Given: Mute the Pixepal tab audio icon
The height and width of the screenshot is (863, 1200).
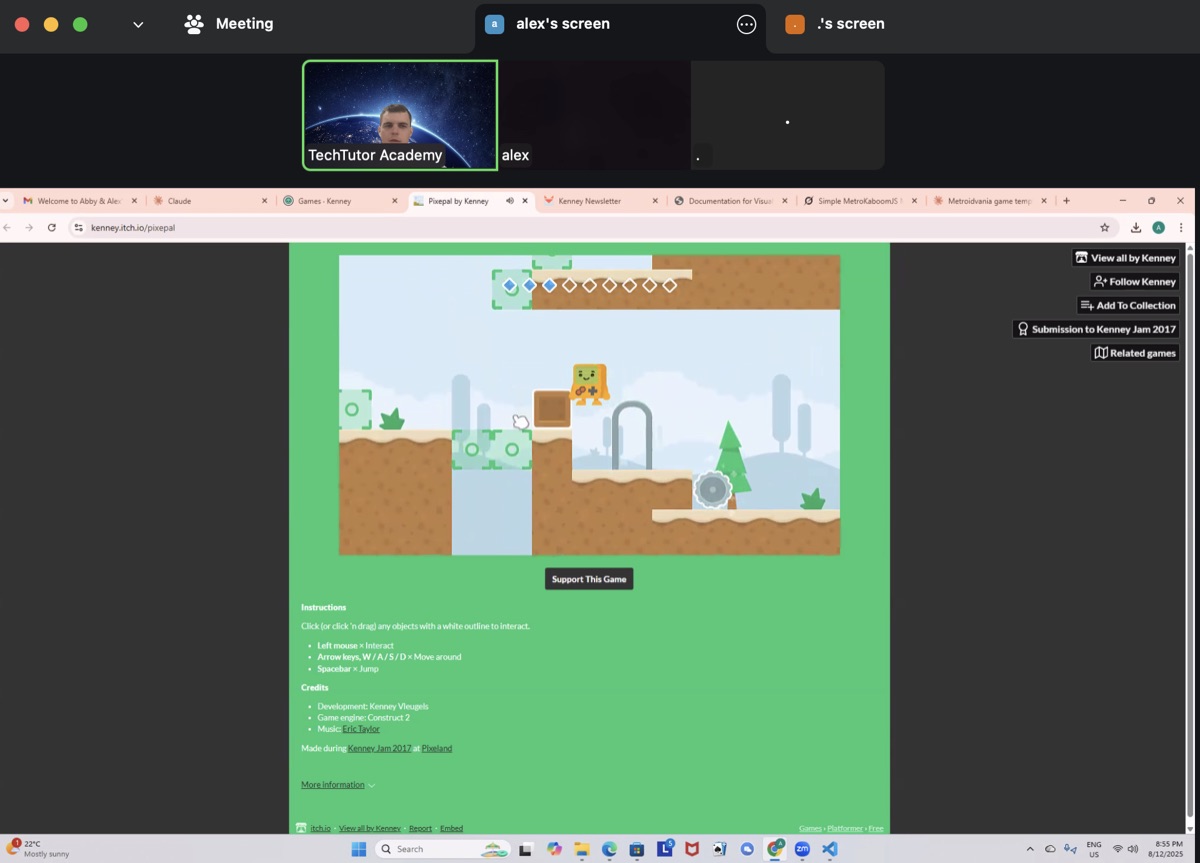Looking at the screenshot, I should pos(509,201).
